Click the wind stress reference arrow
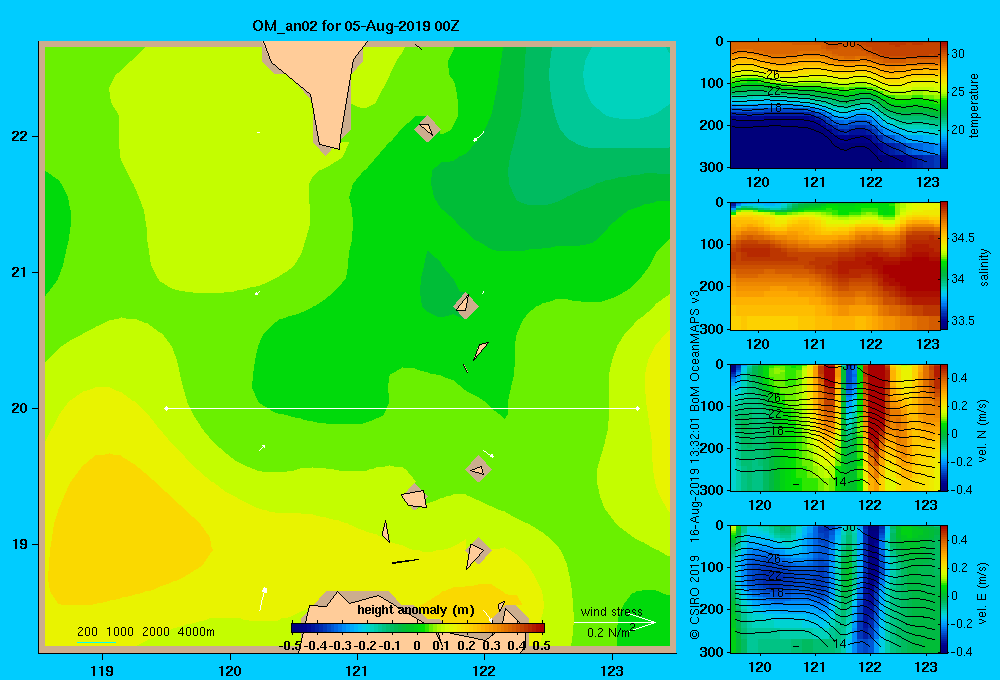Image resolution: width=1000 pixels, height=680 pixels. (x=614, y=623)
